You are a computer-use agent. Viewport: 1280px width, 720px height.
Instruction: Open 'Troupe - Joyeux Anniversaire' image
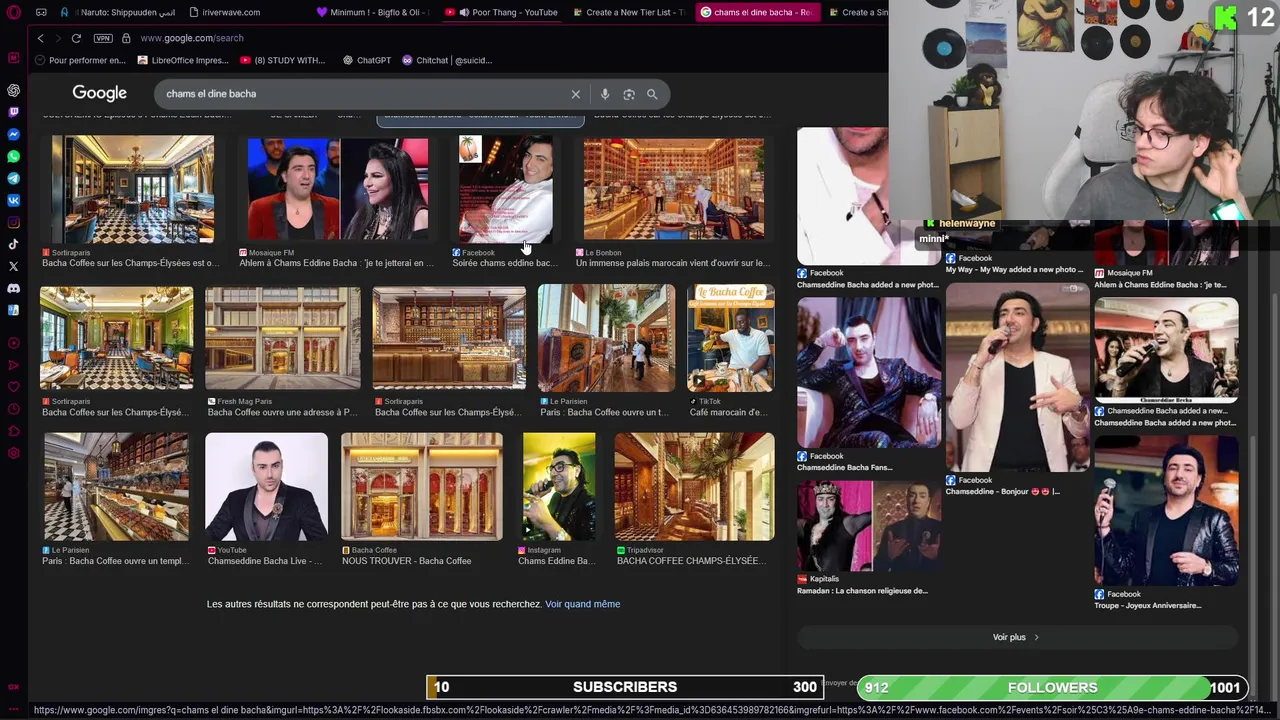tap(1166, 510)
